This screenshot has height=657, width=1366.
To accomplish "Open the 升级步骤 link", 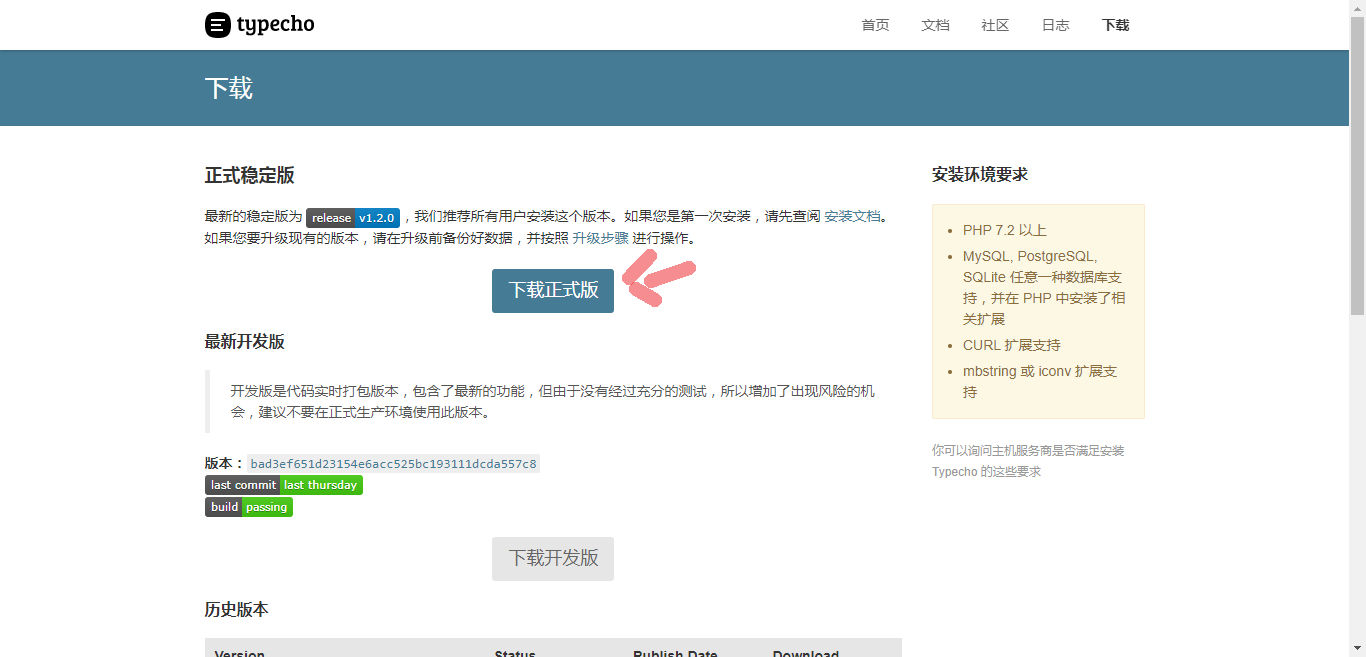I will point(600,238).
